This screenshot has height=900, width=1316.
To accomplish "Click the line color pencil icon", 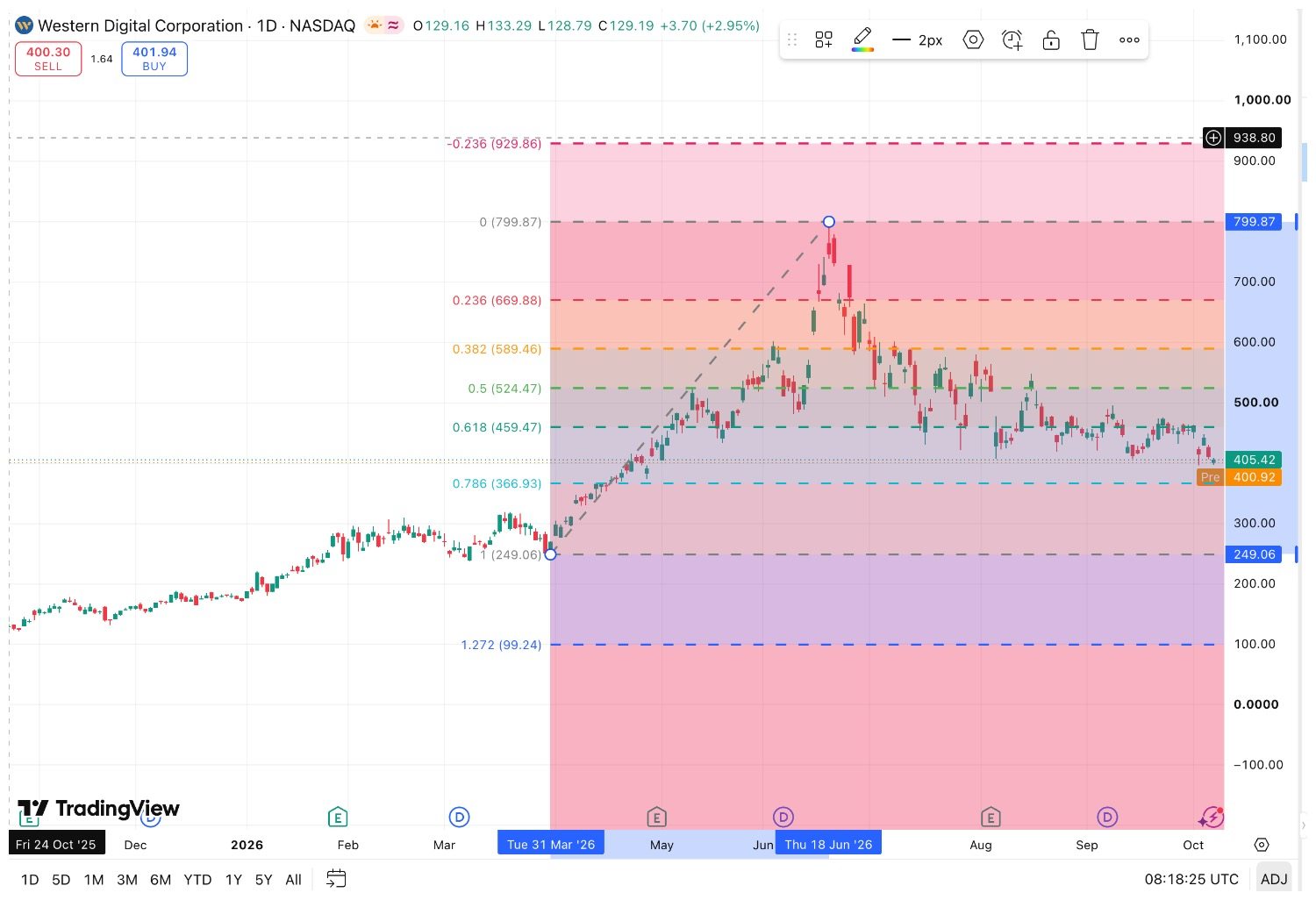I will click(x=862, y=39).
